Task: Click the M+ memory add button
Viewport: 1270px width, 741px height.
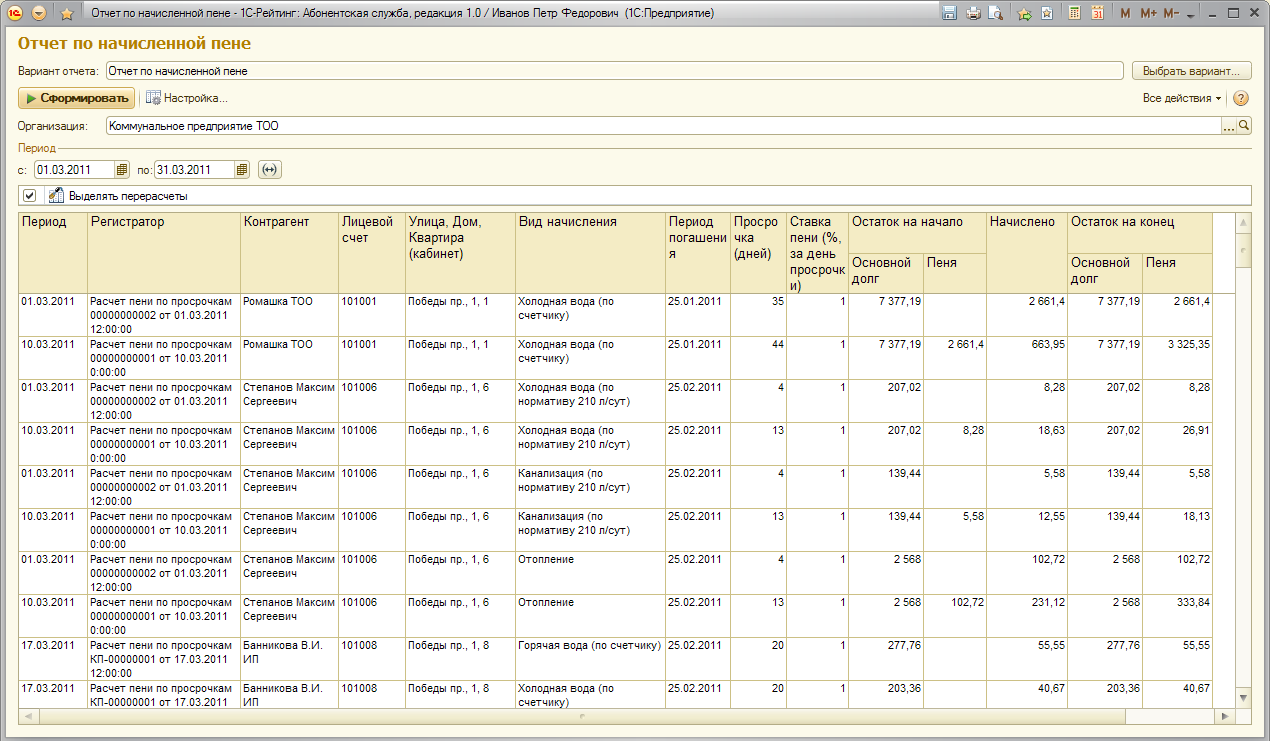Action: 1148,13
